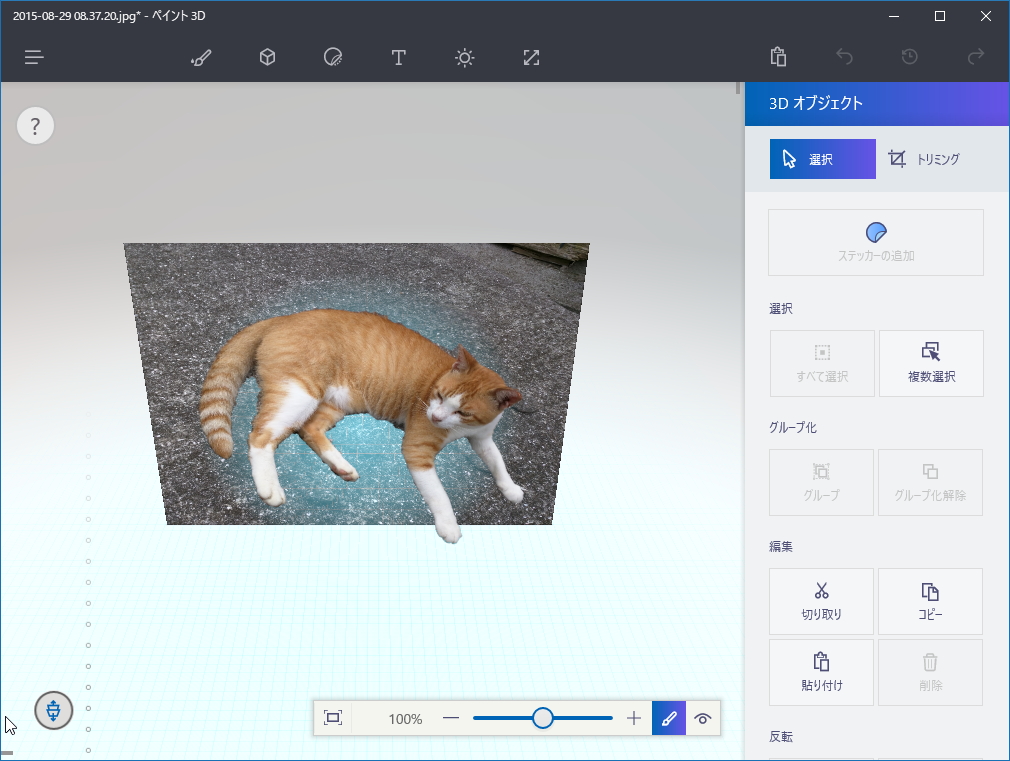Screen dimensions: 1010x761
Task: Select the Brushes tool icon
Action: pyautogui.click(x=201, y=57)
